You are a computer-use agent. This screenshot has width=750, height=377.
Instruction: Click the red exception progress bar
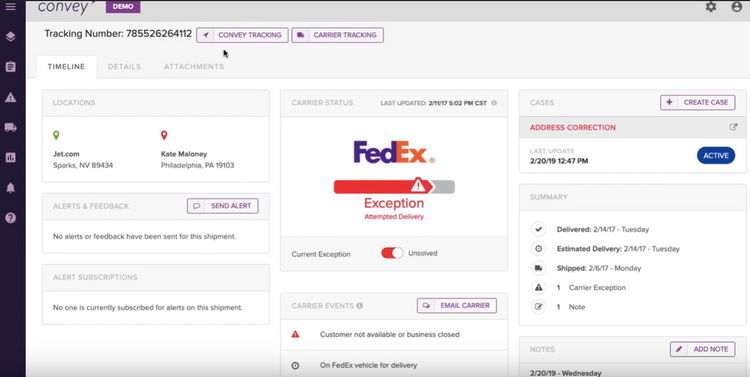(x=394, y=186)
